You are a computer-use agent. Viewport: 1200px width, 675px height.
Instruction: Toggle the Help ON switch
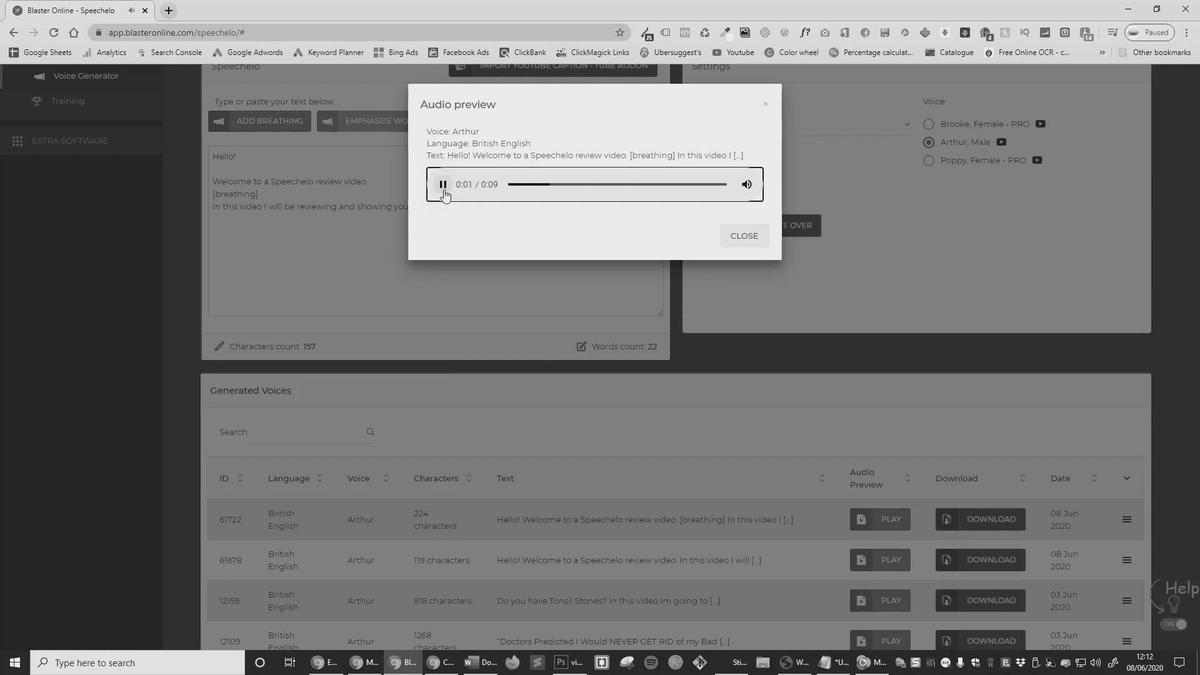(x=1173, y=624)
